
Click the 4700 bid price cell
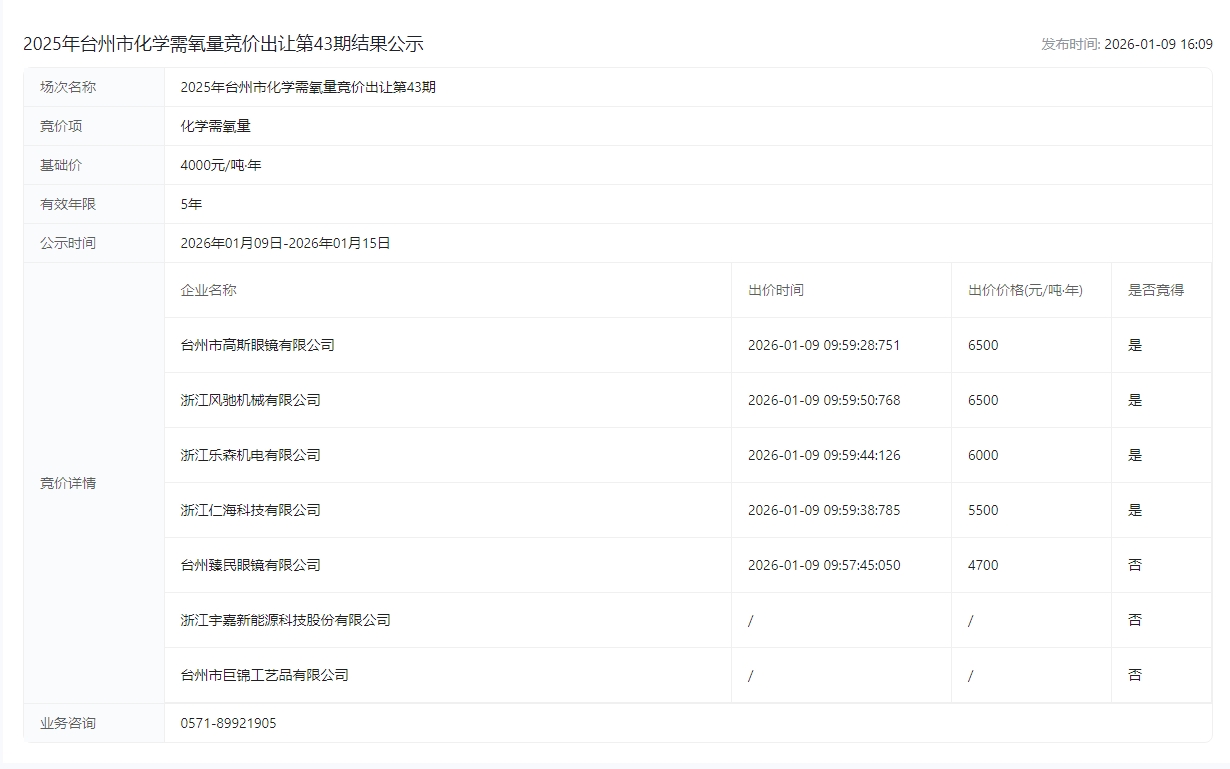coord(983,565)
